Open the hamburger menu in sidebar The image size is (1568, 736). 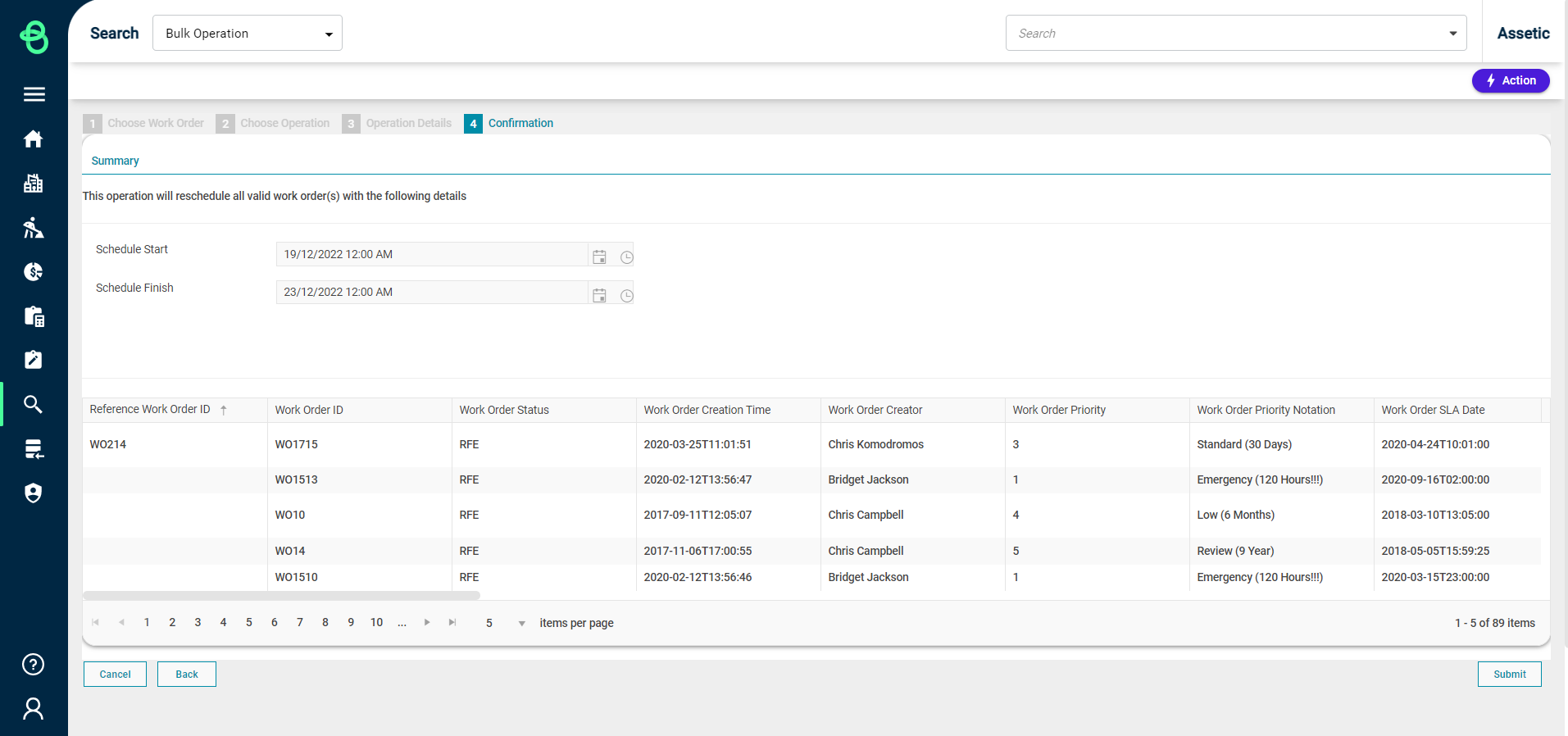tap(34, 94)
